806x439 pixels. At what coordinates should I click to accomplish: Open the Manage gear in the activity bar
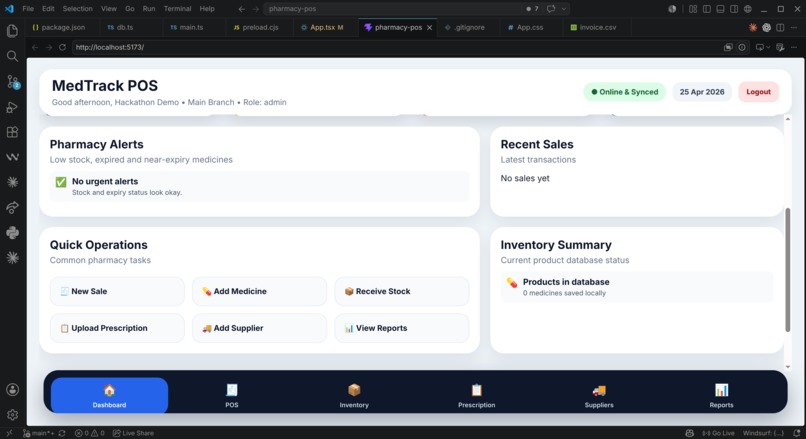click(x=12, y=414)
